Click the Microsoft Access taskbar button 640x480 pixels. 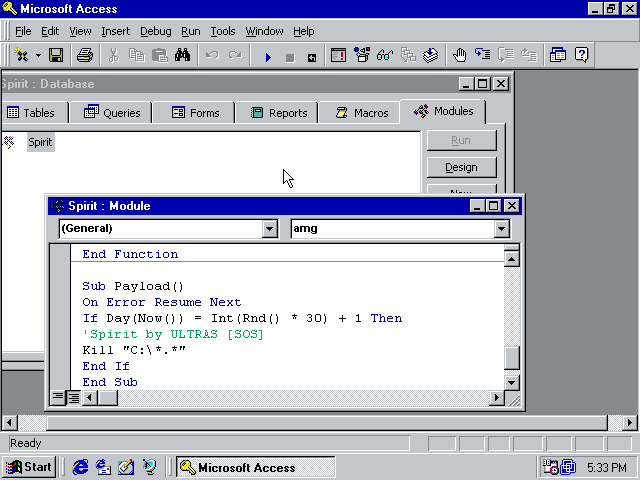(x=256, y=467)
